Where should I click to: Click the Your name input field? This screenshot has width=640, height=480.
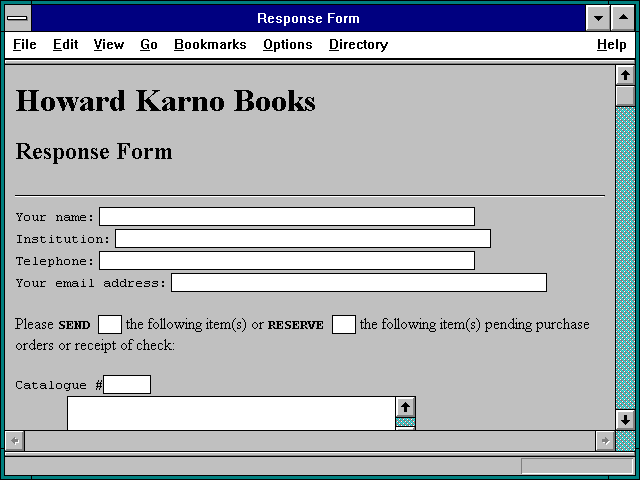coord(287,216)
